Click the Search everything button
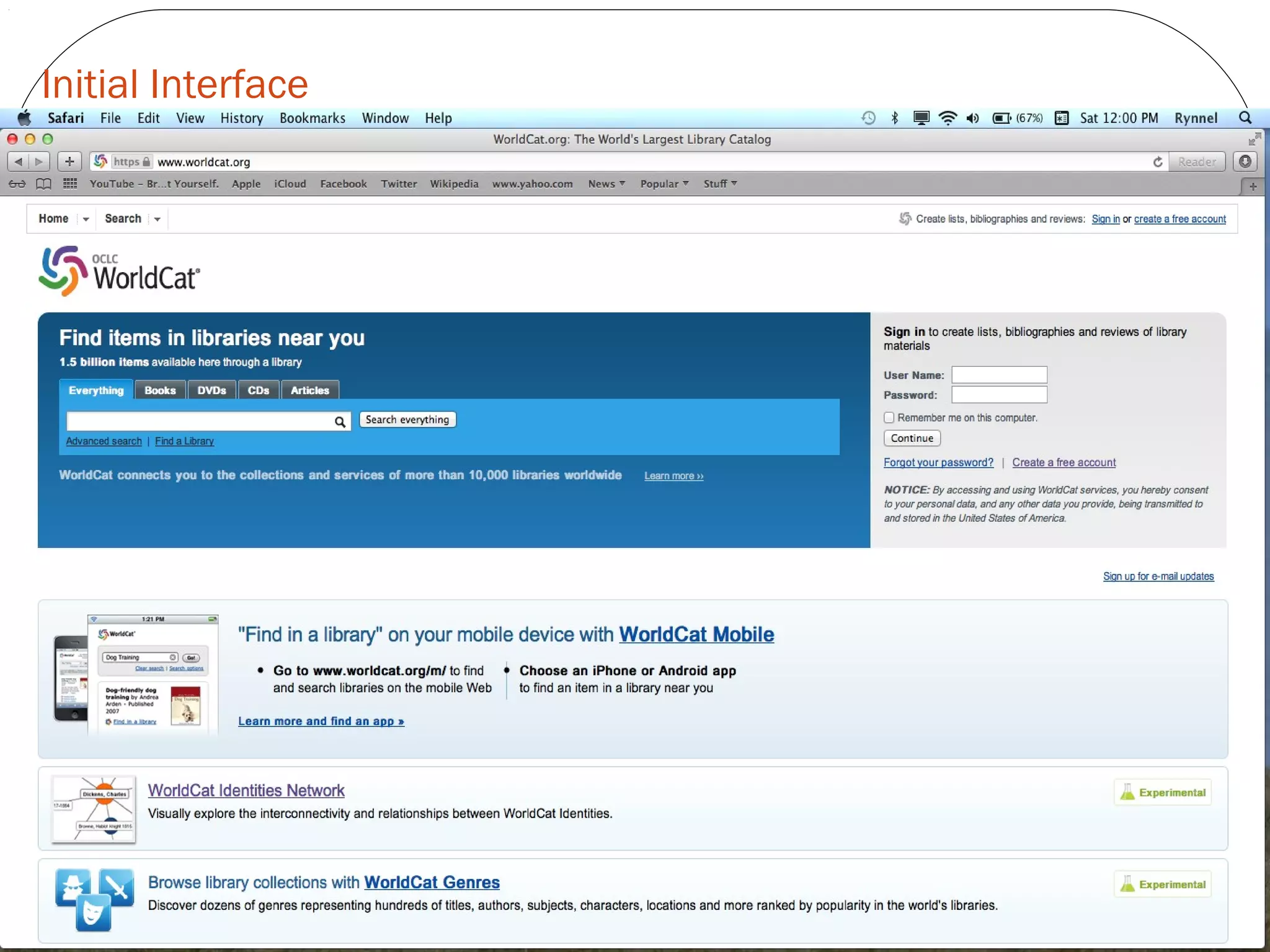Image resolution: width=1270 pixels, height=952 pixels. pyautogui.click(x=407, y=420)
